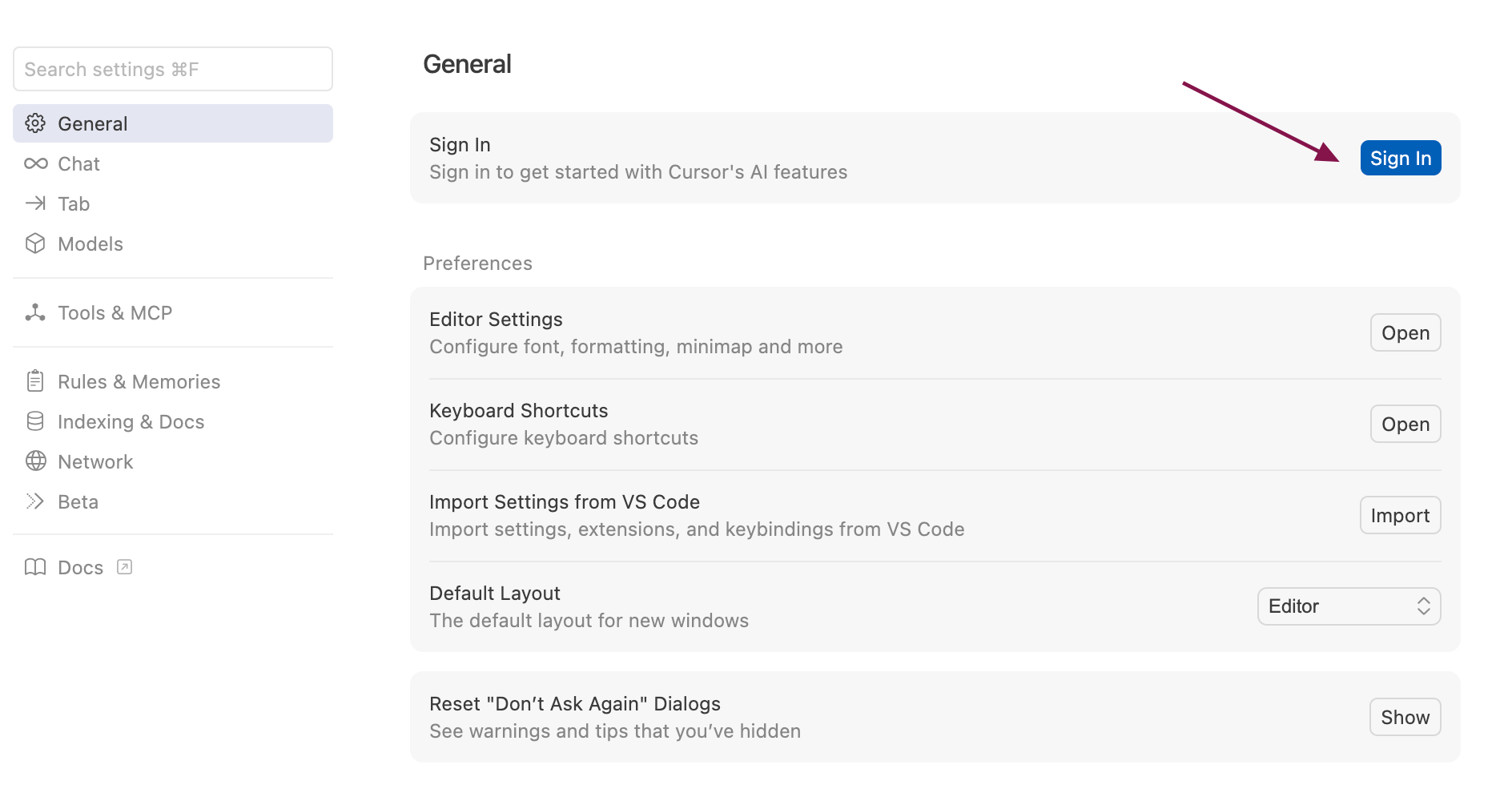Click the Network globe icon
Image resolution: width=1512 pixels, height=809 pixels.
point(35,461)
